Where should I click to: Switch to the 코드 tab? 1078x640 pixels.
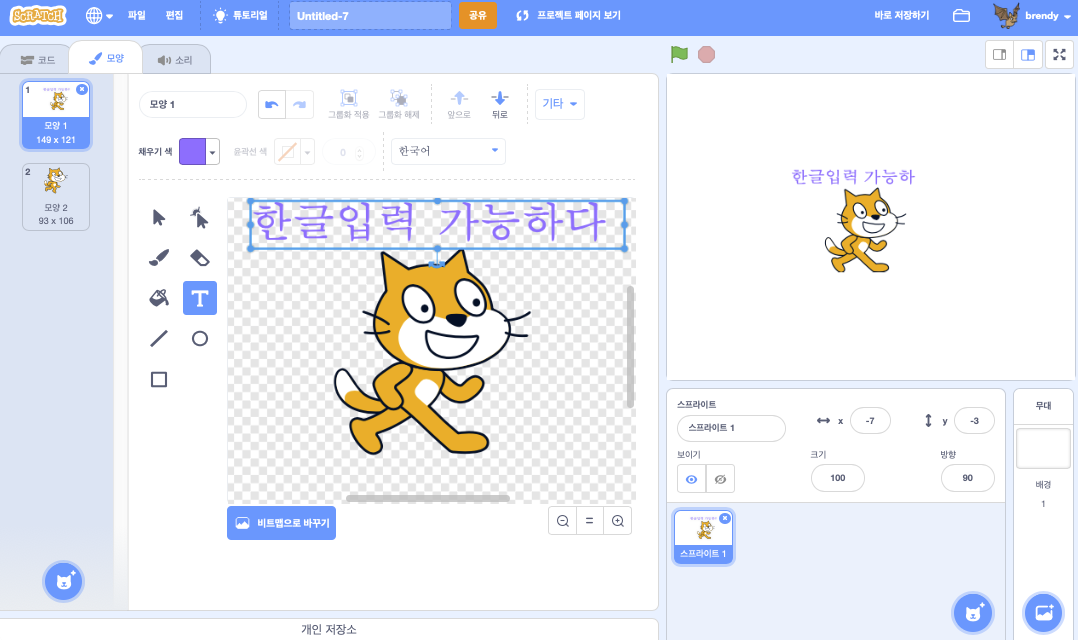(37, 60)
